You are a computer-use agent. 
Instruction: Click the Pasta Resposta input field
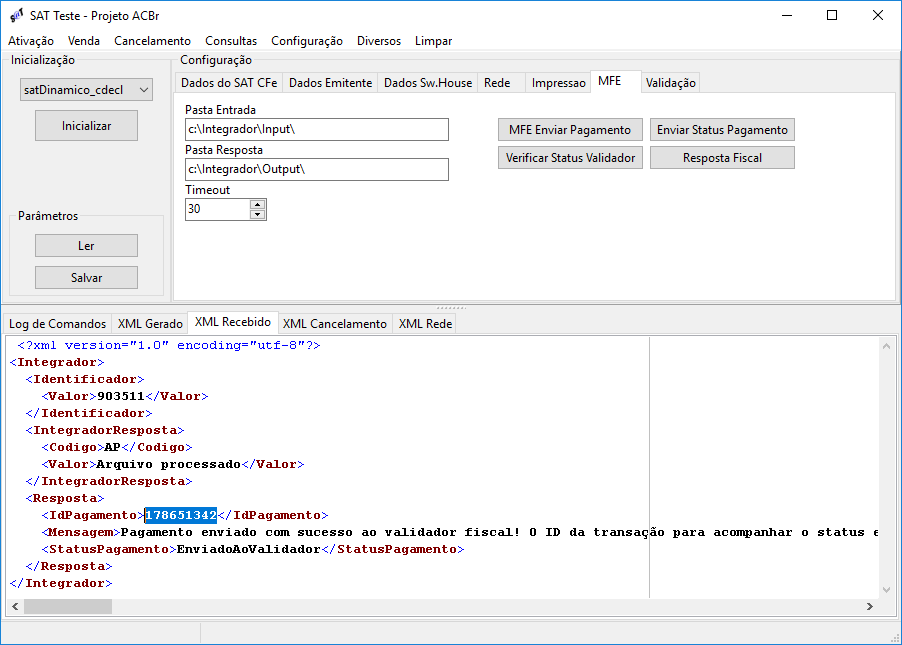pyautogui.click(x=317, y=169)
